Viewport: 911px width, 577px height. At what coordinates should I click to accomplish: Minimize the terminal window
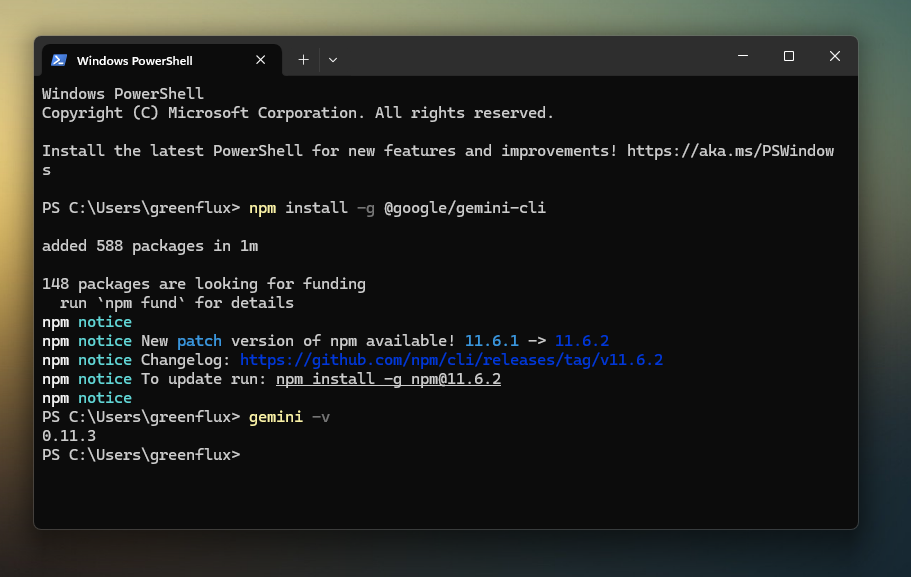pyautogui.click(x=742, y=56)
